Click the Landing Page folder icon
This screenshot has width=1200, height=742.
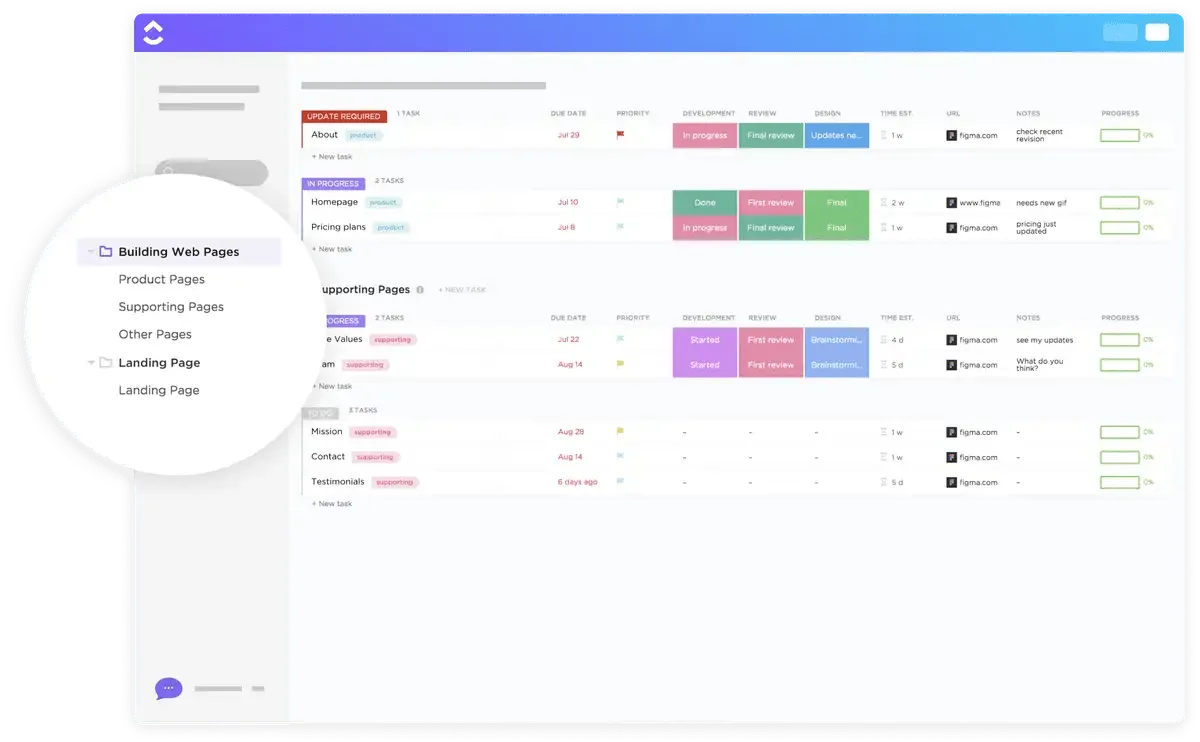[x=105, y=362]
